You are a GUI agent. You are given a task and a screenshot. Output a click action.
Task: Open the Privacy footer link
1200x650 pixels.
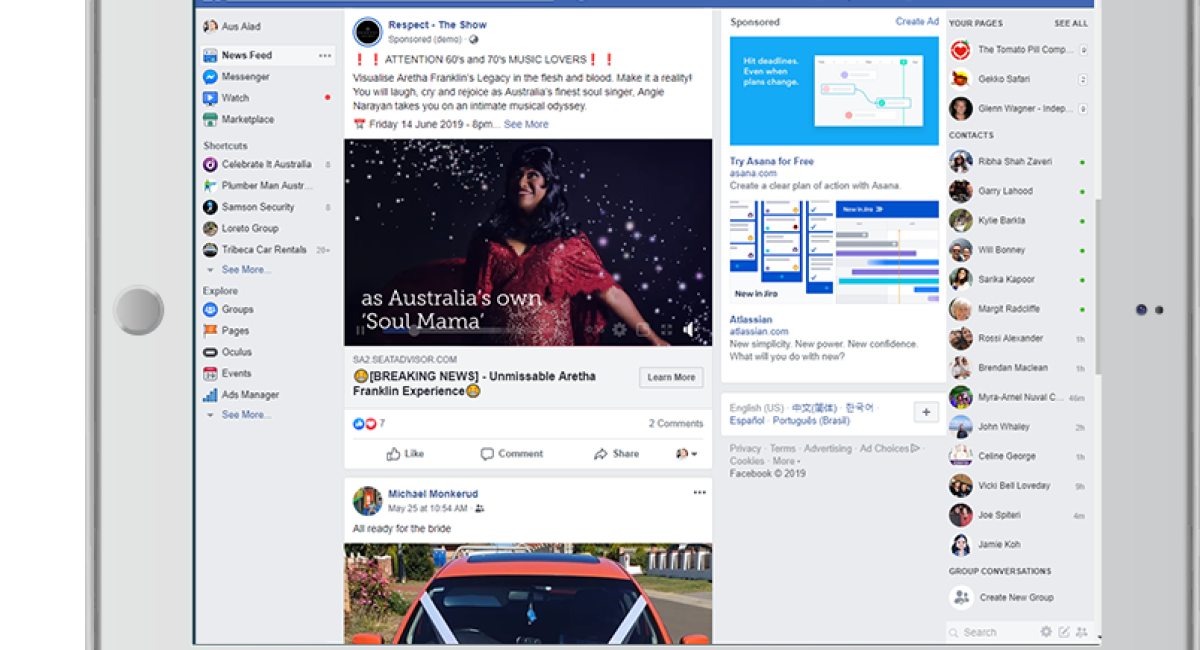[x=745, y=449]
